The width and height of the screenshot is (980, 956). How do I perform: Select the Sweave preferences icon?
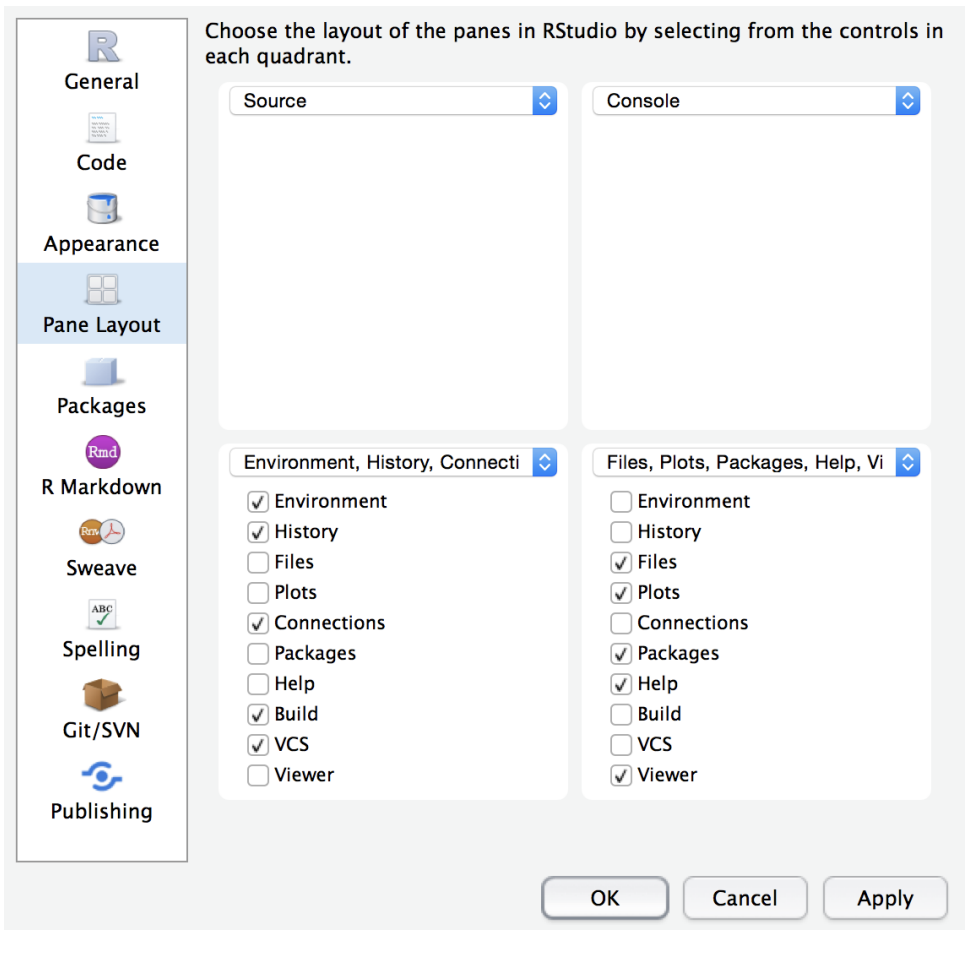click(x=102, y=532)
